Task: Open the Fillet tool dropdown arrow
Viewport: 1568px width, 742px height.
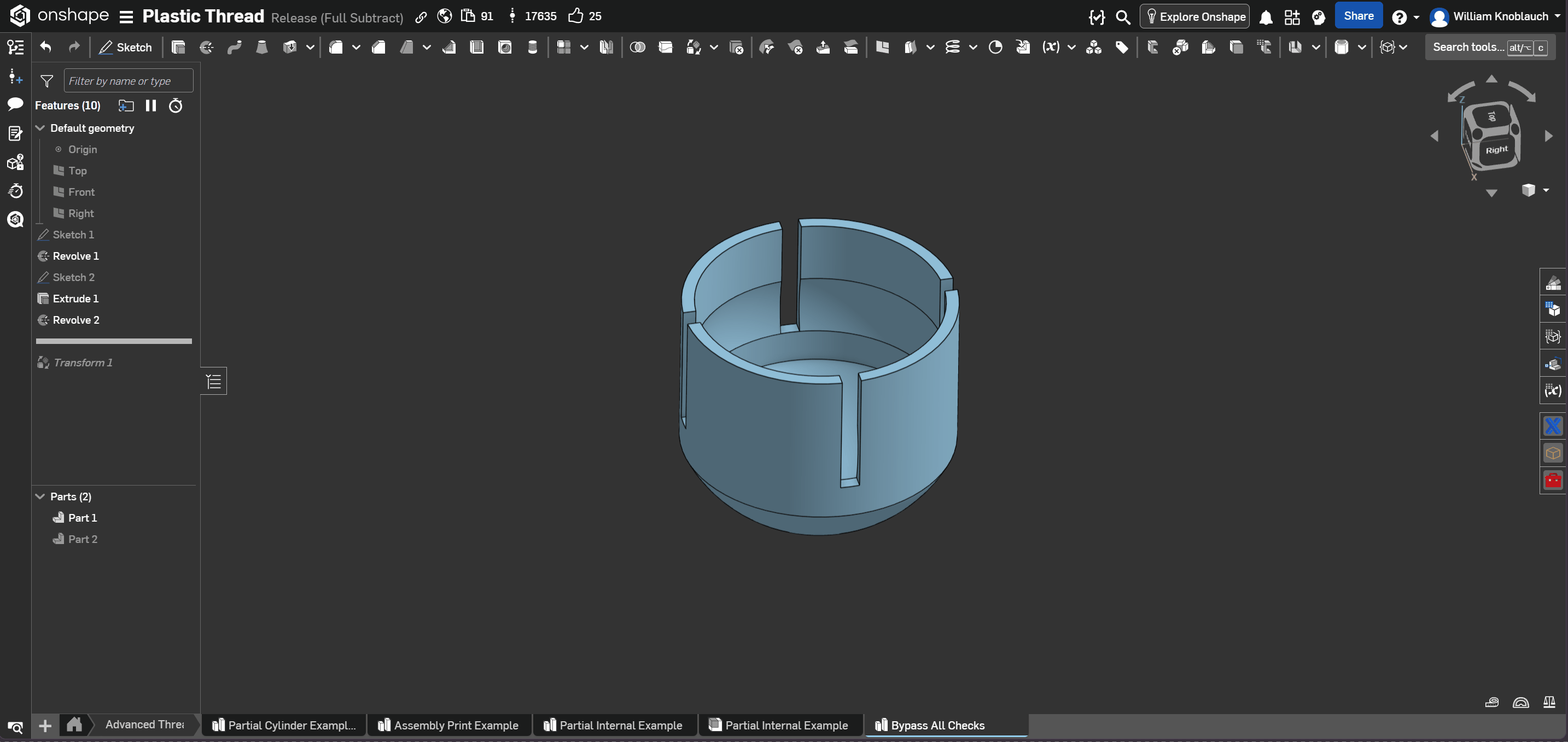Action: coord(356,47)
